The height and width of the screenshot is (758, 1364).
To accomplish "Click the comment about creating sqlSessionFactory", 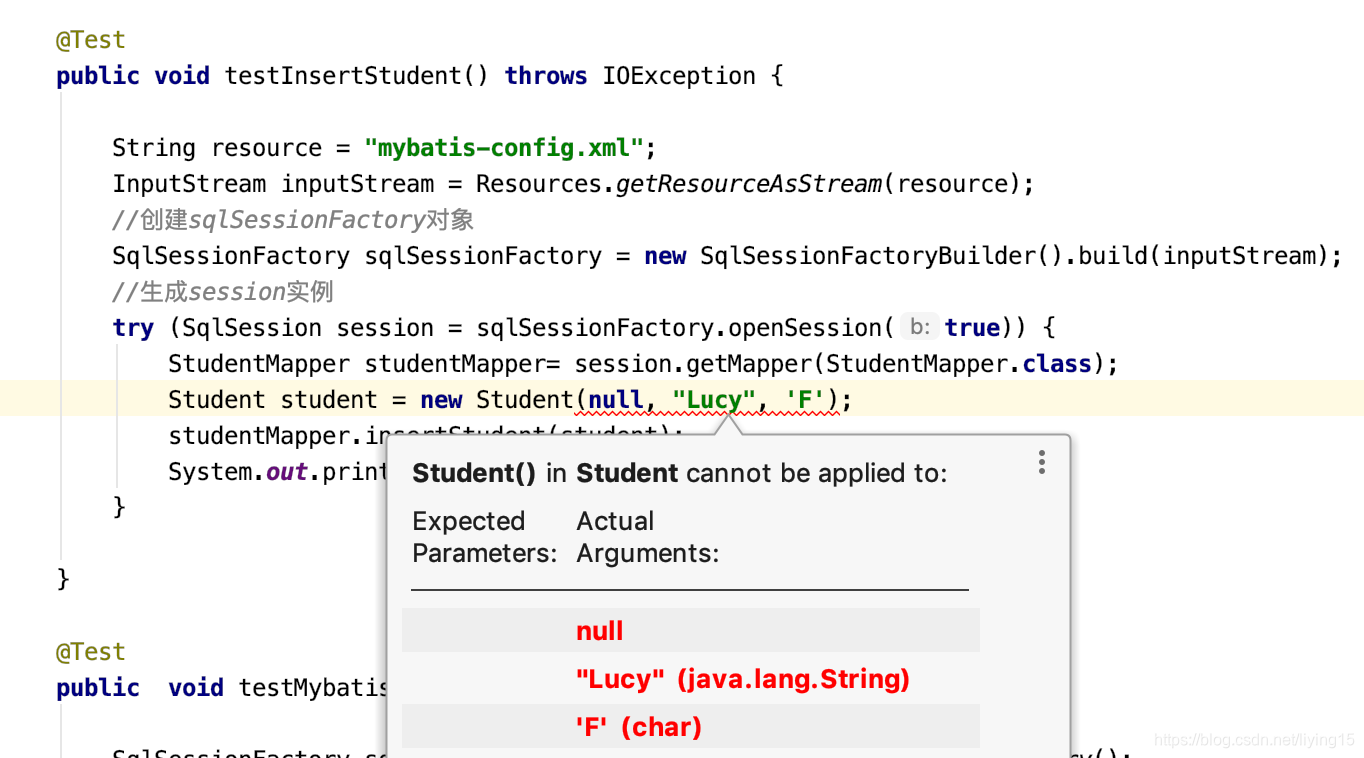I will (x=293, y=220).
